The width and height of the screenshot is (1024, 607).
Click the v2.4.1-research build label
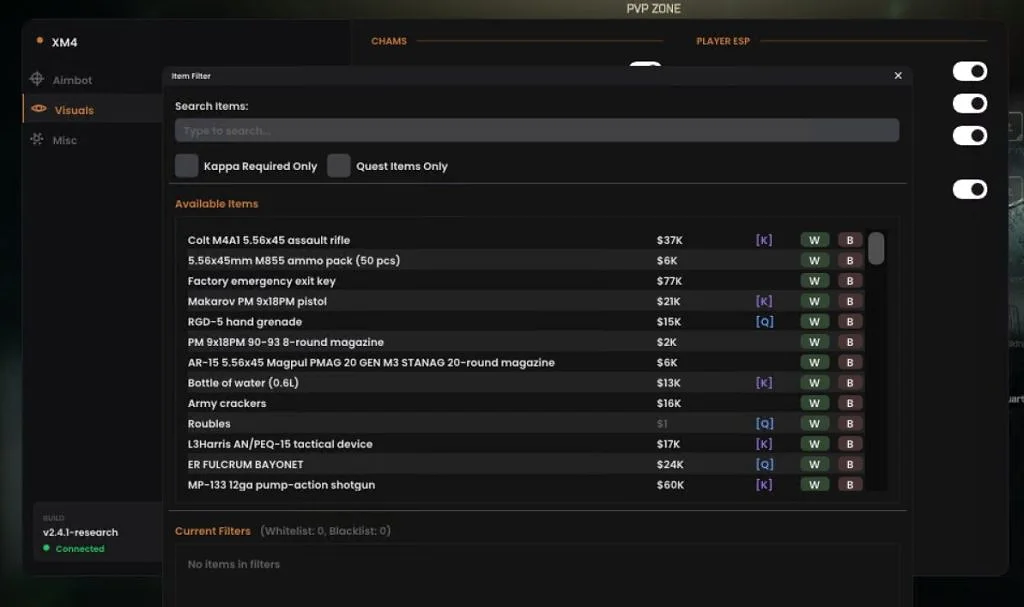(80, 532)
